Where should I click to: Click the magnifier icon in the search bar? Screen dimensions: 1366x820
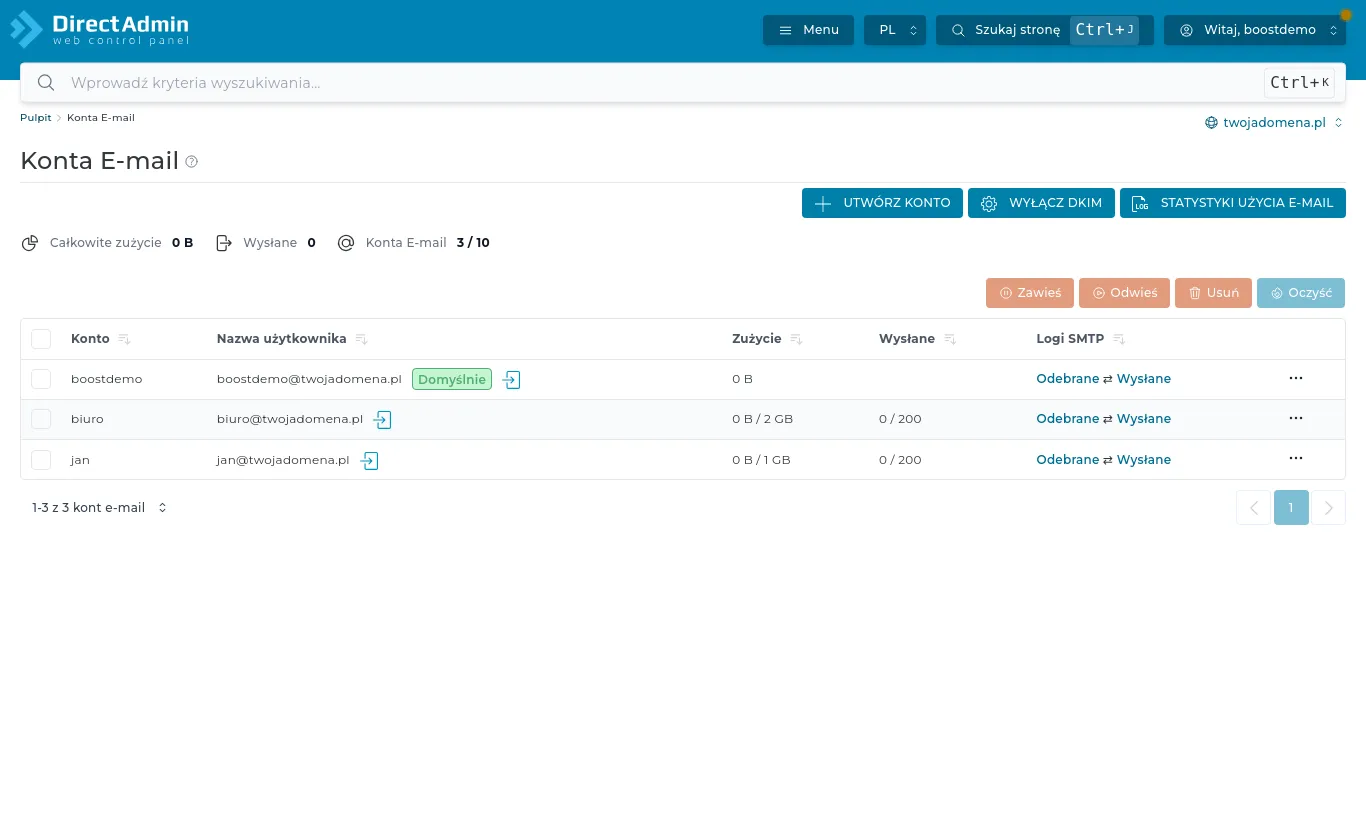coord(45,83)
